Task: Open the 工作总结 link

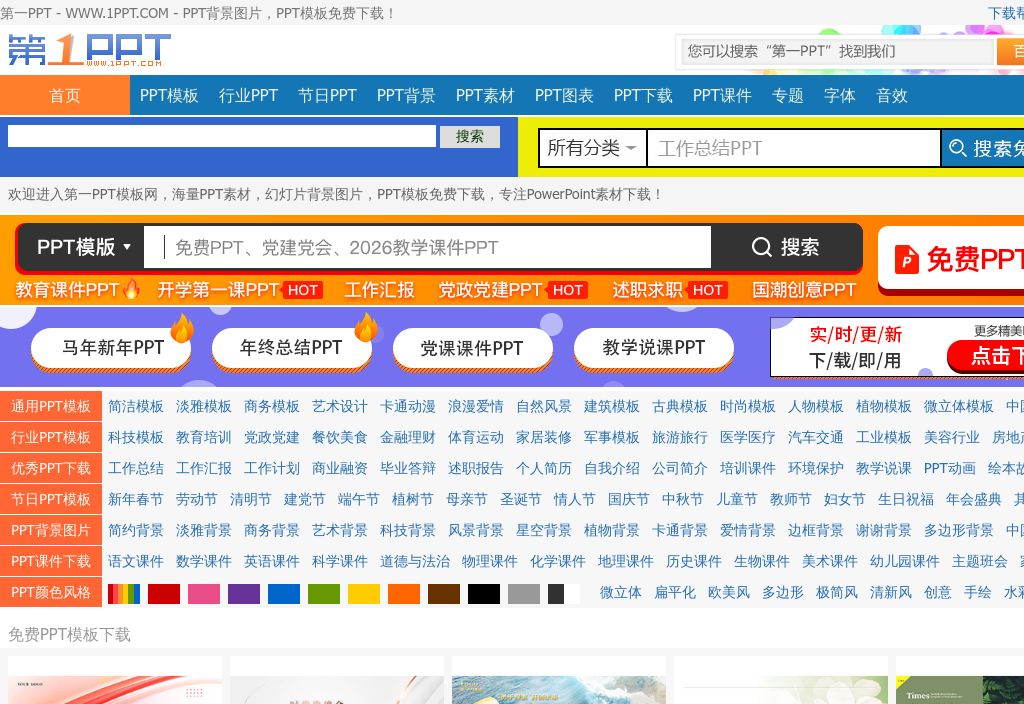Action: 135,468
